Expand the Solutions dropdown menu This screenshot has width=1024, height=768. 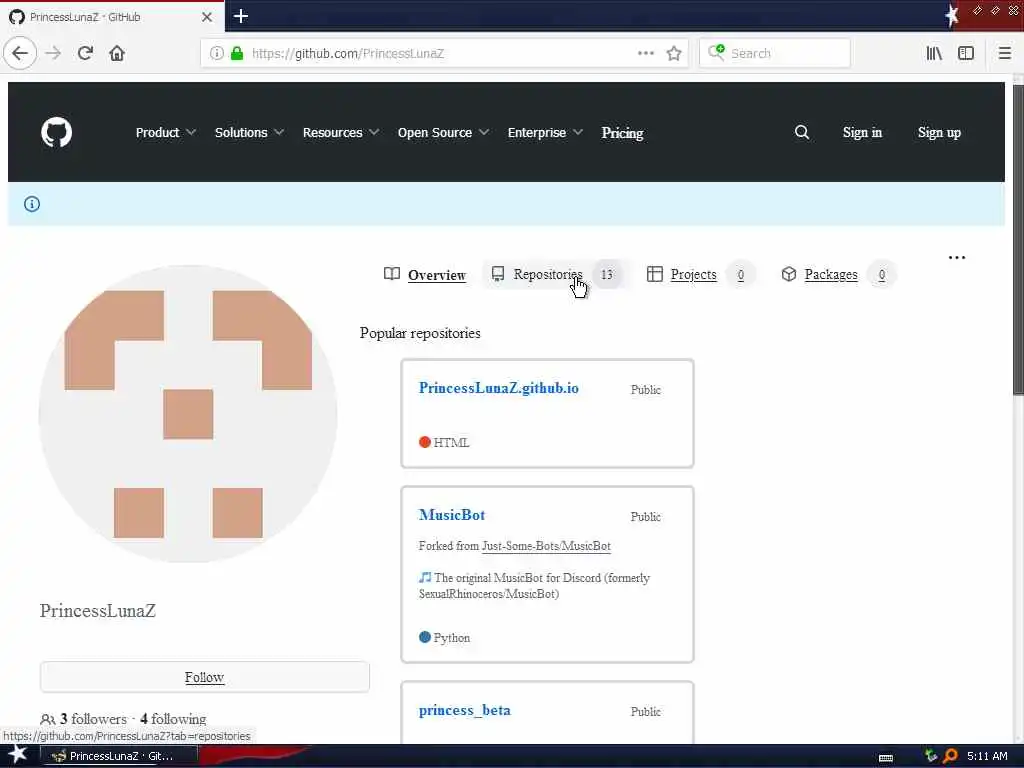tap(249, 133)
